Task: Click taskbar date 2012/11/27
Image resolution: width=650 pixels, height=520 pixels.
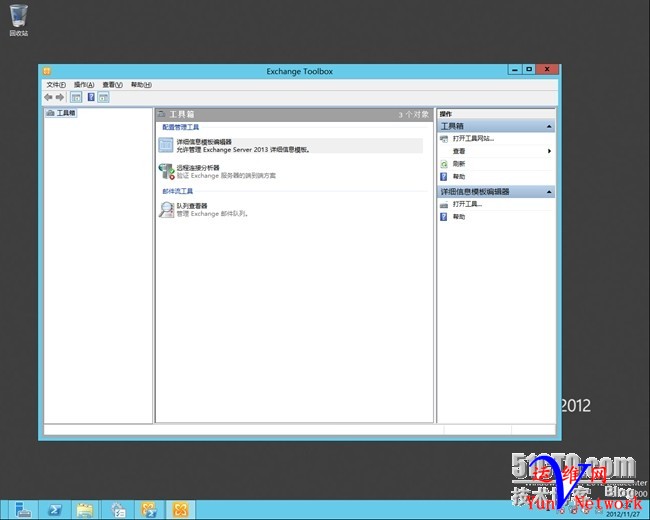Action: [623, 514]
